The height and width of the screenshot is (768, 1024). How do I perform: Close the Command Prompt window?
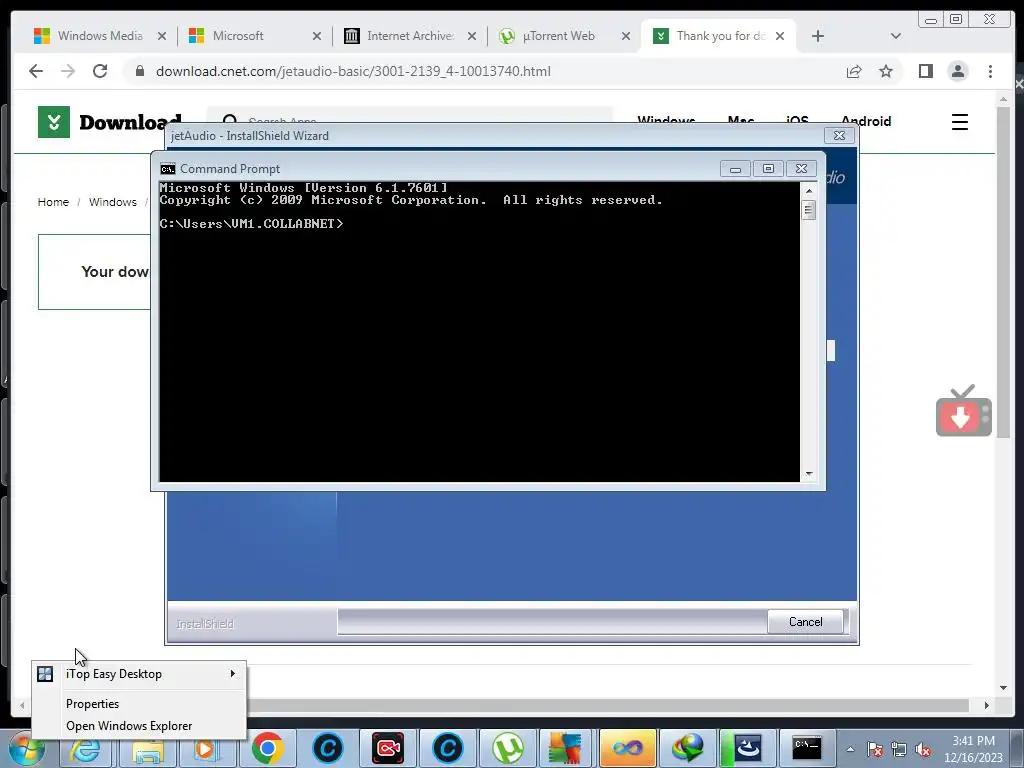801,168
